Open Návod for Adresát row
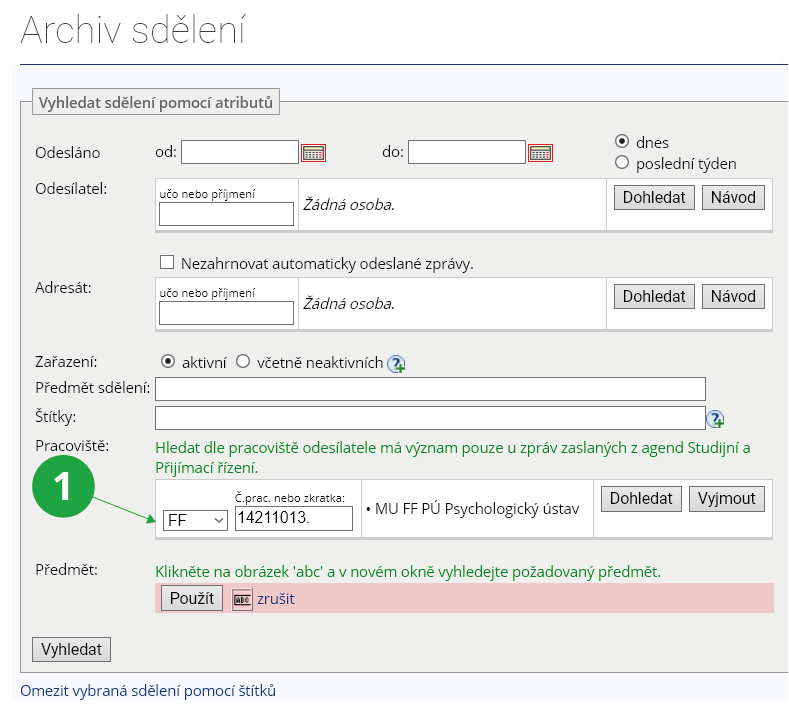 tap(733, 297)
